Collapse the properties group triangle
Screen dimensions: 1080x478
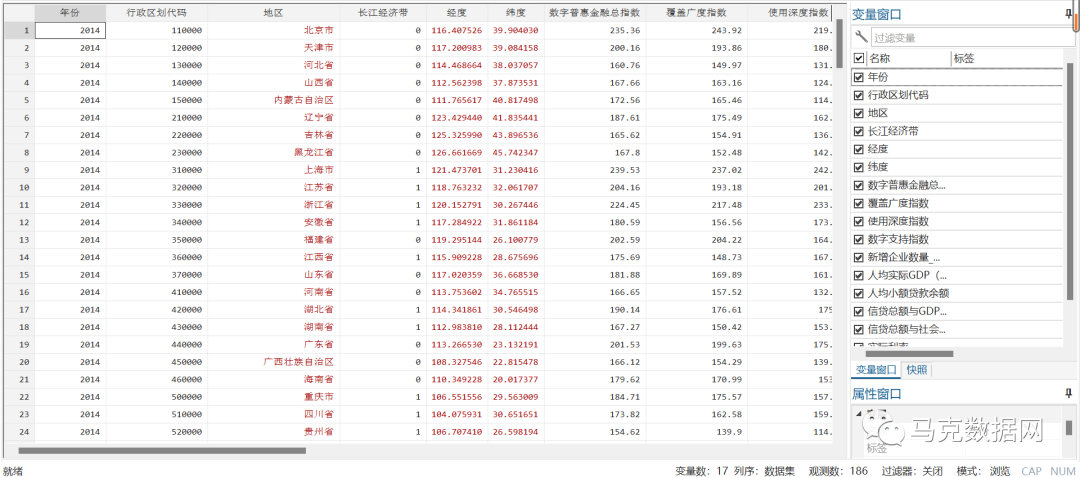tap(858, 413)
